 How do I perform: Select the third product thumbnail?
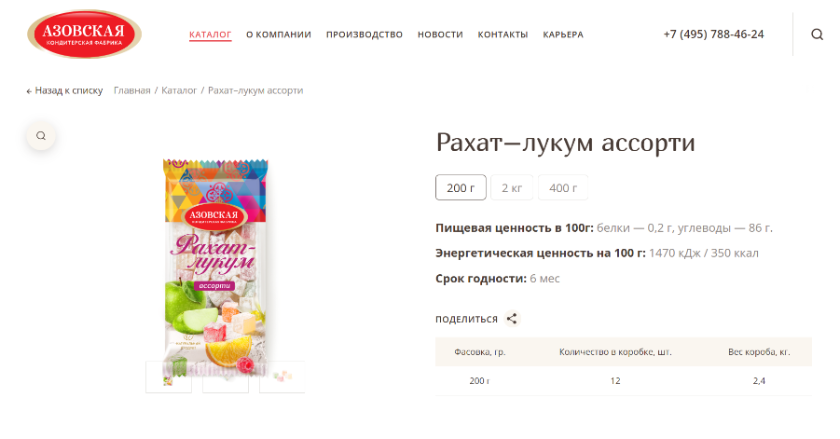pos(282,377)
